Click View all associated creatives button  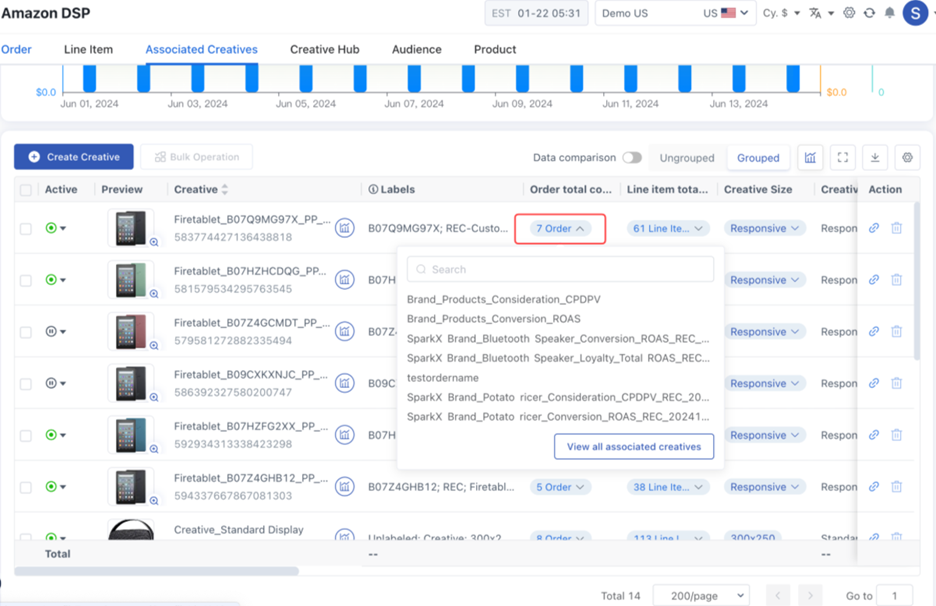point(634,446)
